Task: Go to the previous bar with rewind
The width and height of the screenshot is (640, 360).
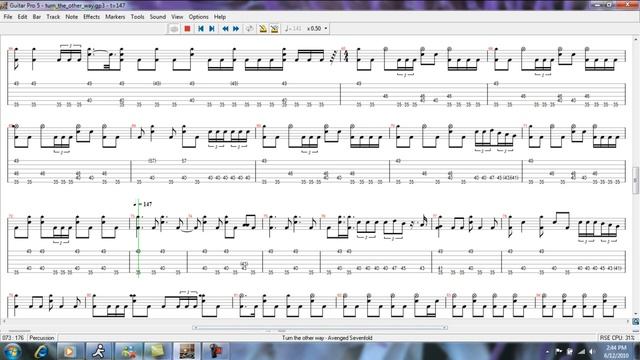Action: 225,29
